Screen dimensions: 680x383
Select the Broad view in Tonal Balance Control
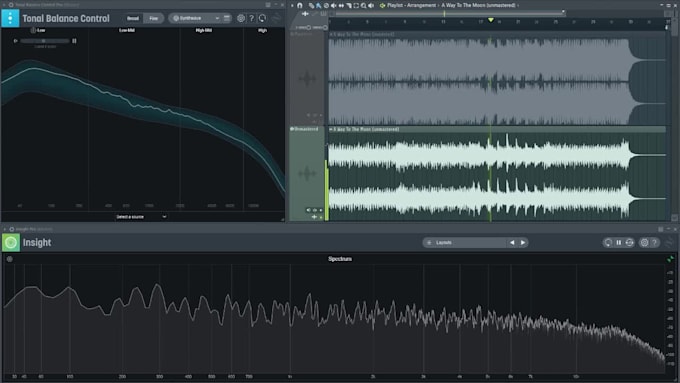tap(133, 18)
